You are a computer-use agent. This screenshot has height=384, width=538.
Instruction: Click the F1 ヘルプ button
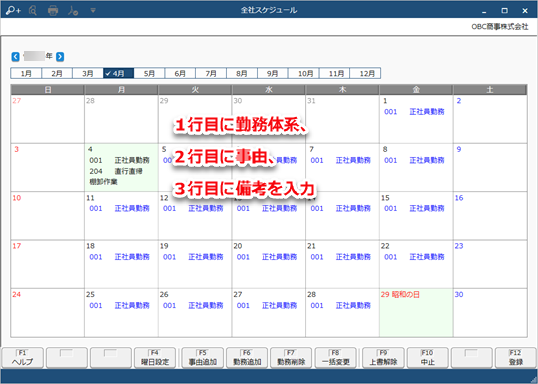click(x=22, y=358)
